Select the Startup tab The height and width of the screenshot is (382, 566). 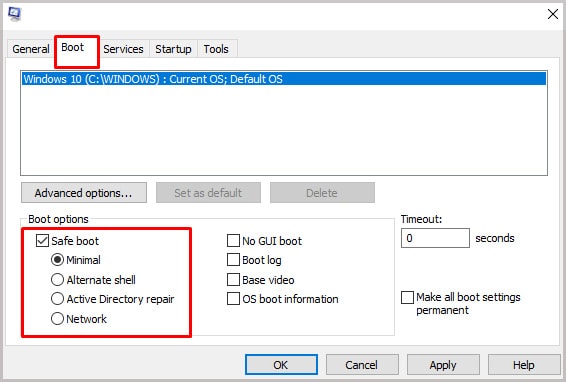tap(173, 49)
